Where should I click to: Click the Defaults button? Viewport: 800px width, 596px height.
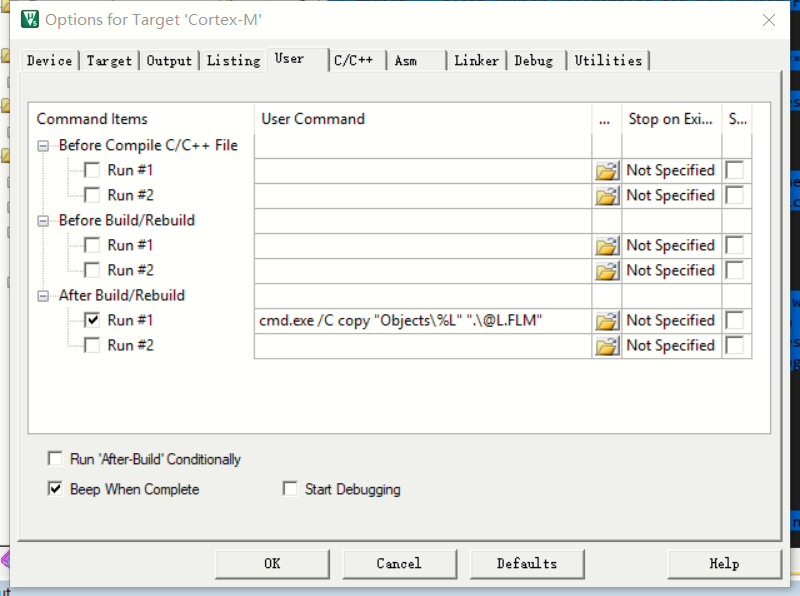pos(527,564)
